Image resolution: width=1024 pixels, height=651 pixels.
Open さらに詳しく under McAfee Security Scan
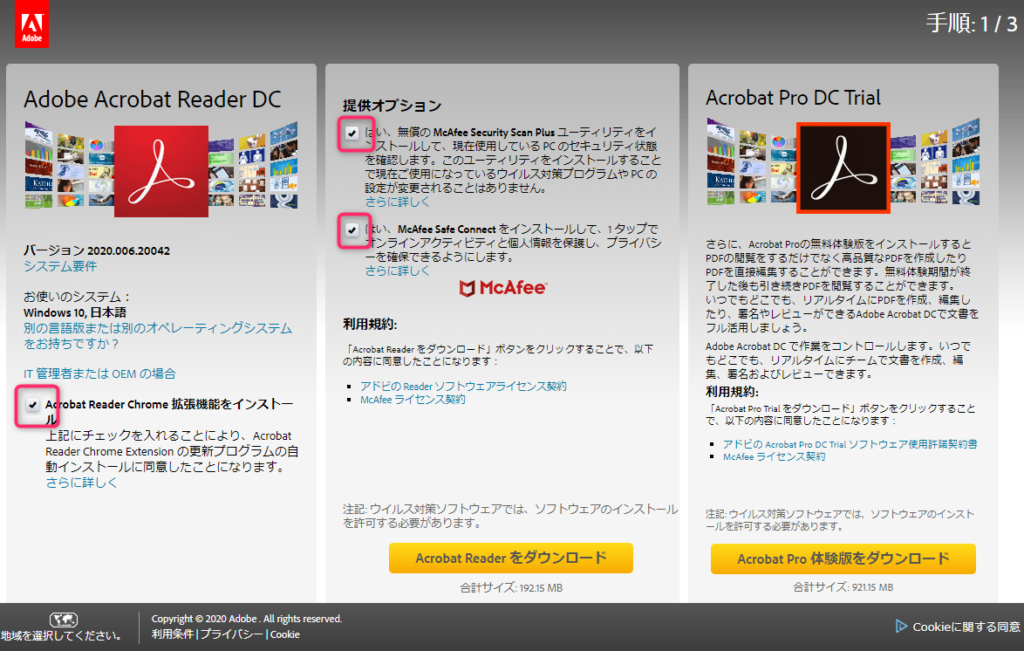[397, 202]
